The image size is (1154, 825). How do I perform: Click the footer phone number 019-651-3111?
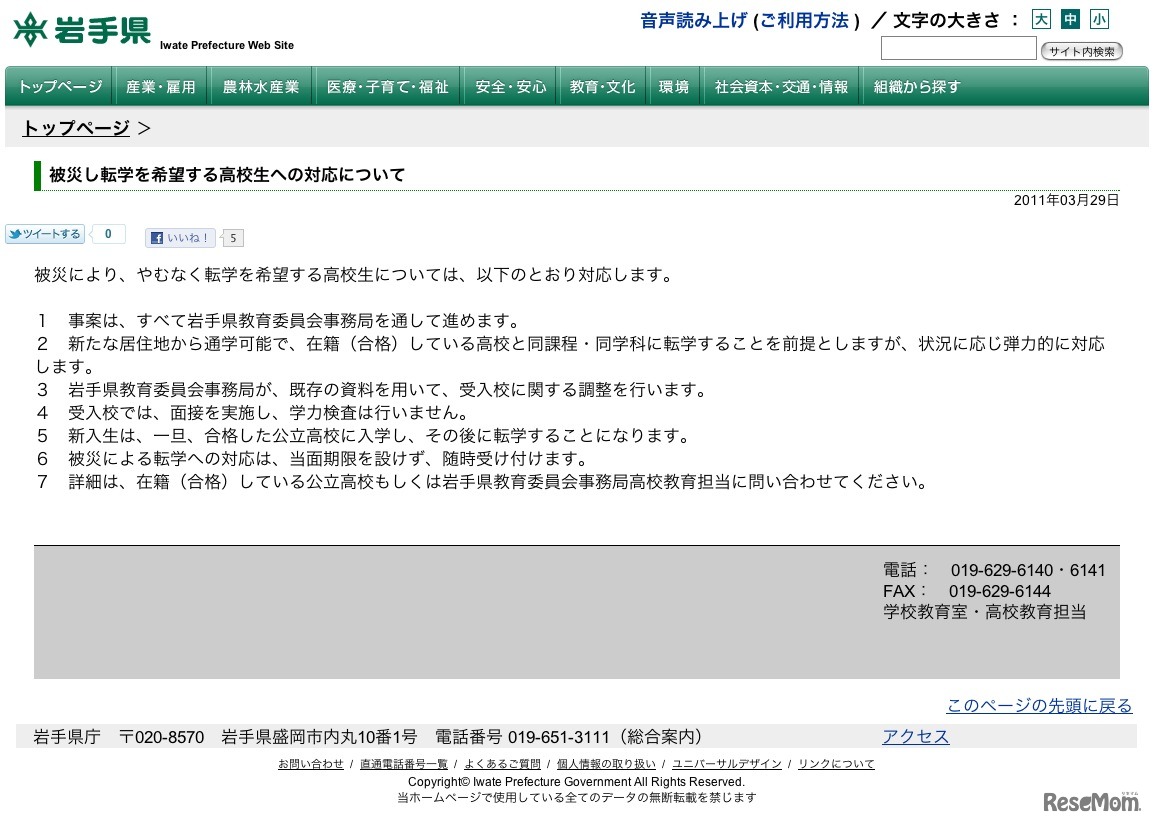559,737
